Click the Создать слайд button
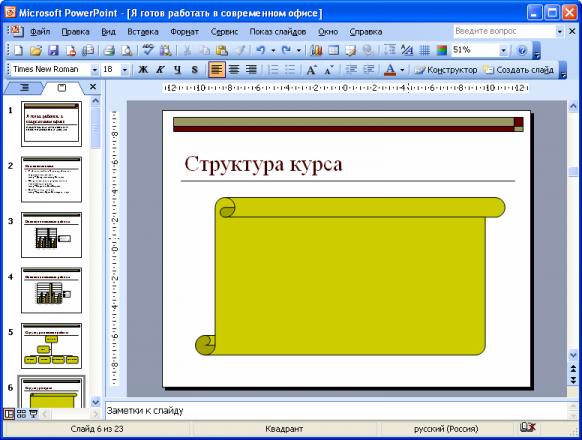 [x=519, y=69]
